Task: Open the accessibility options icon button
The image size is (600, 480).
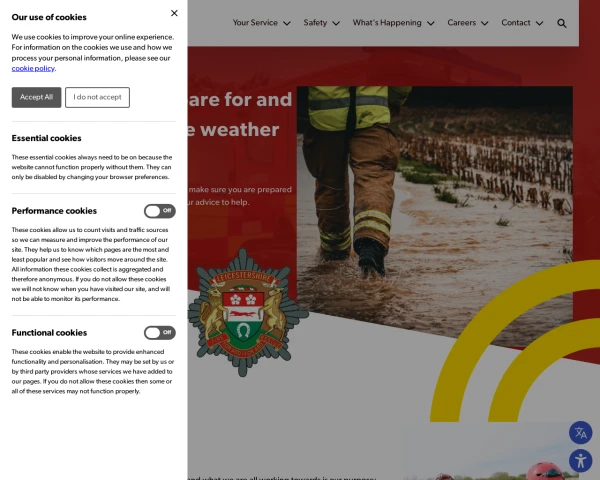Action: click(x=580, y=460)
